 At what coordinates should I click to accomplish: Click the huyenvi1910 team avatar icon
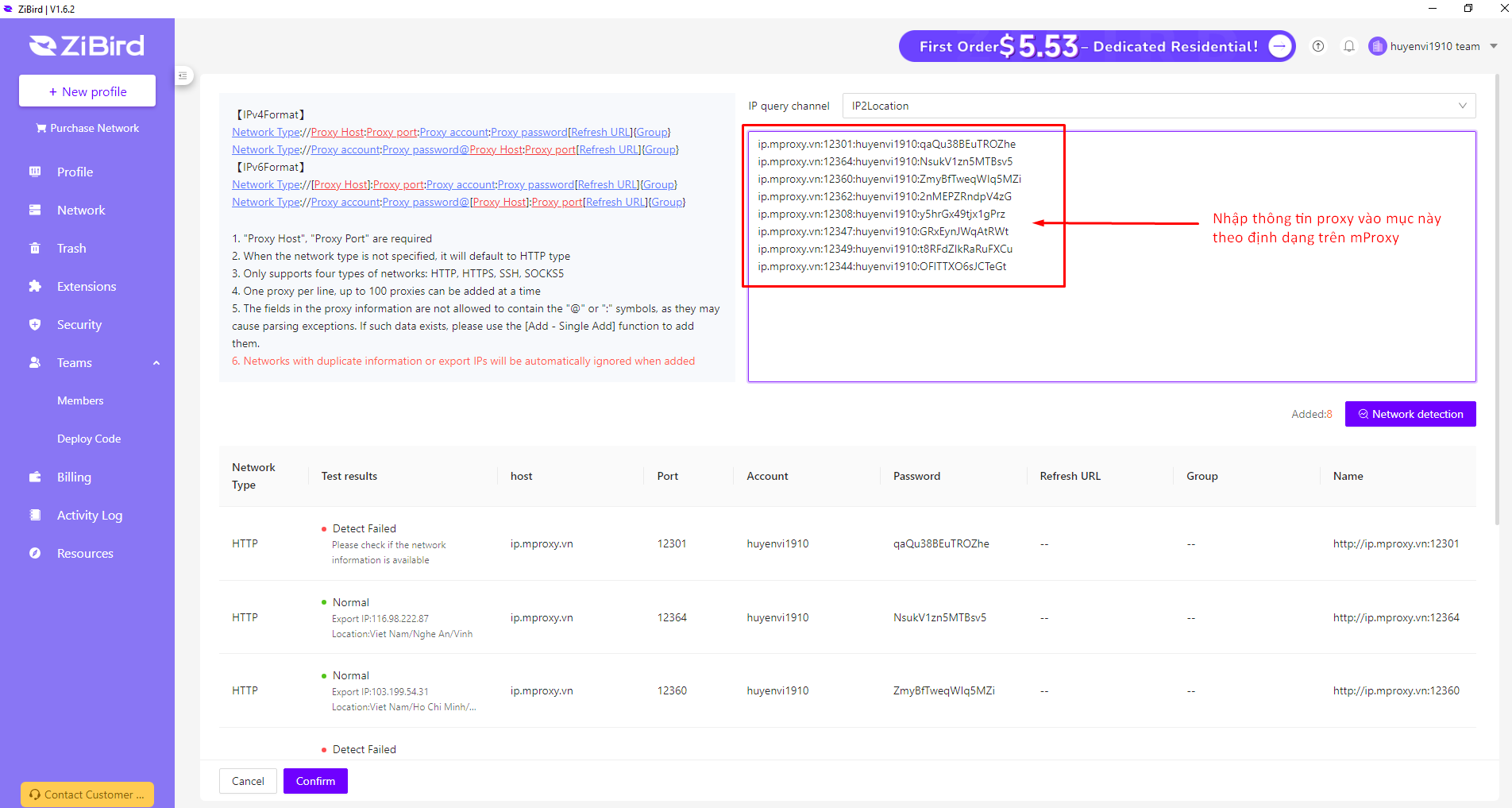click(1378, 46)
